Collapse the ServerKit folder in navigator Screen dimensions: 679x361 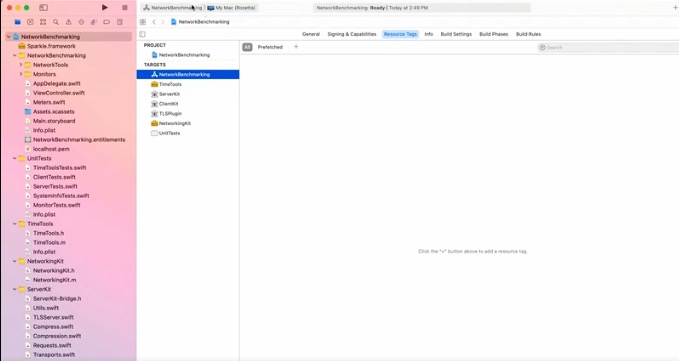14,289
